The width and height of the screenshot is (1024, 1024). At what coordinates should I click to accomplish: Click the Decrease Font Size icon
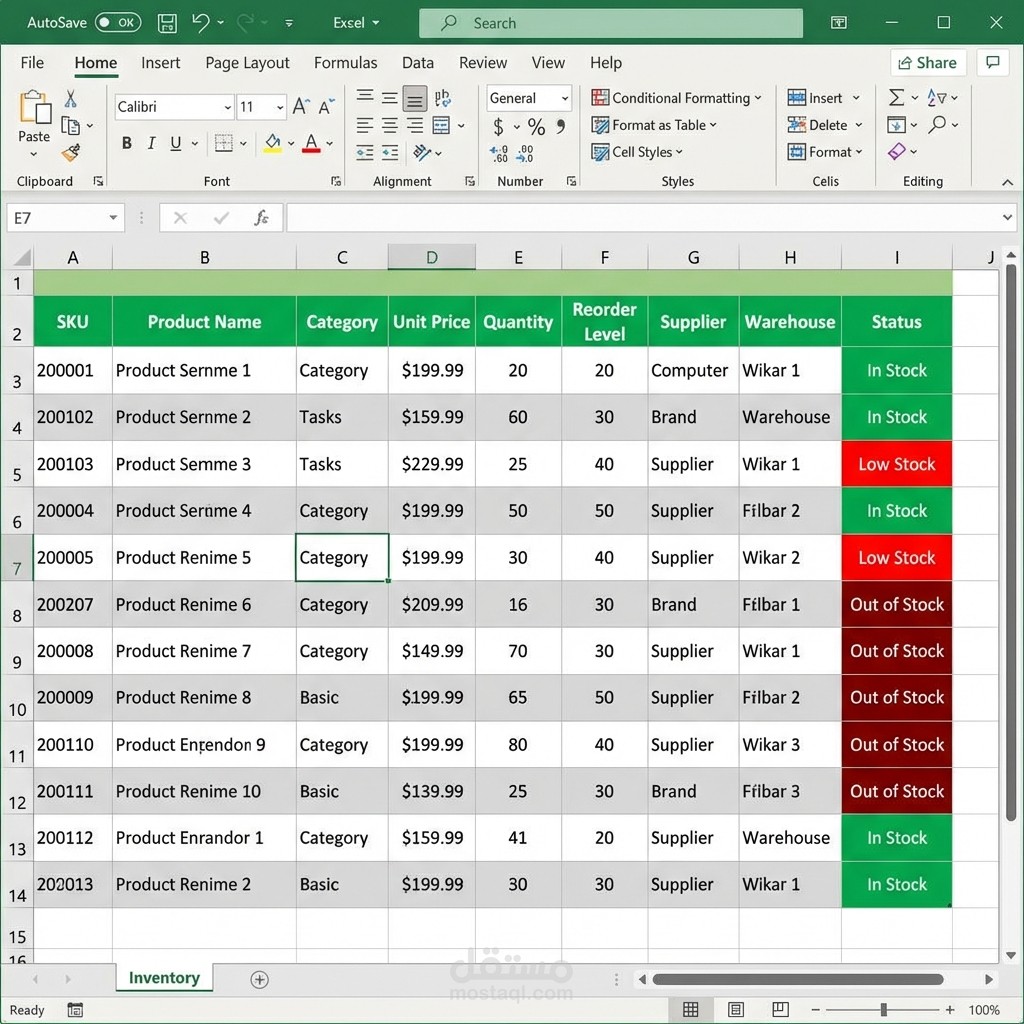(x=325, y=106)
